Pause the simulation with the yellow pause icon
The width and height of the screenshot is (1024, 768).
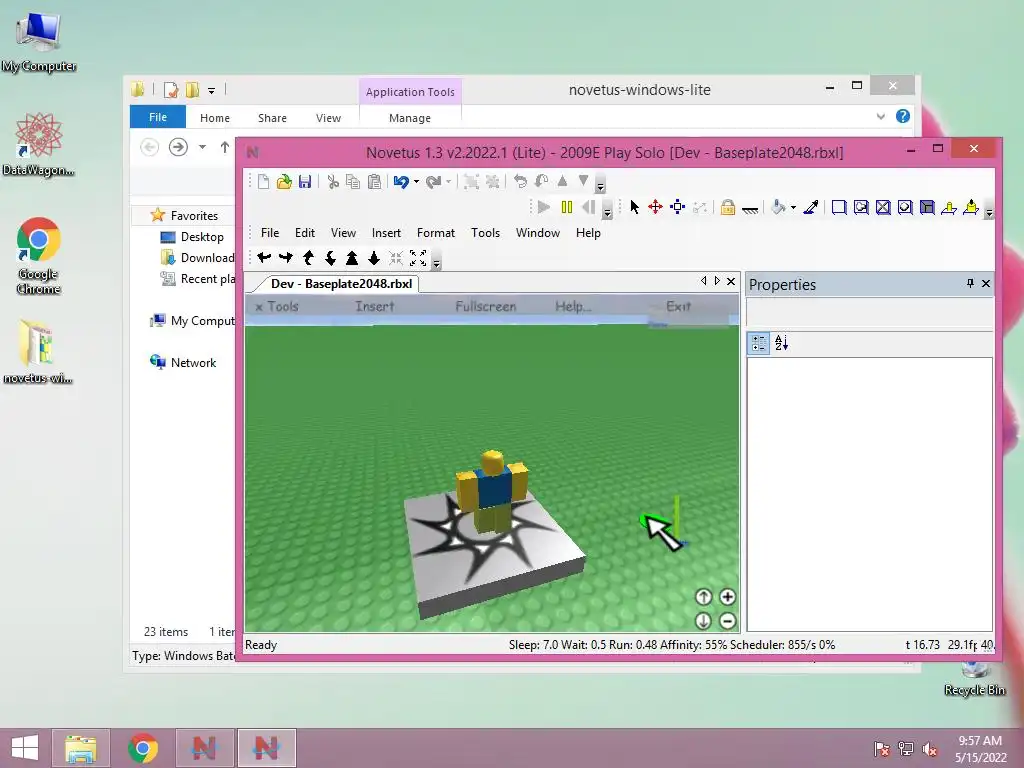pyautogui.click(x=567, y=207)
